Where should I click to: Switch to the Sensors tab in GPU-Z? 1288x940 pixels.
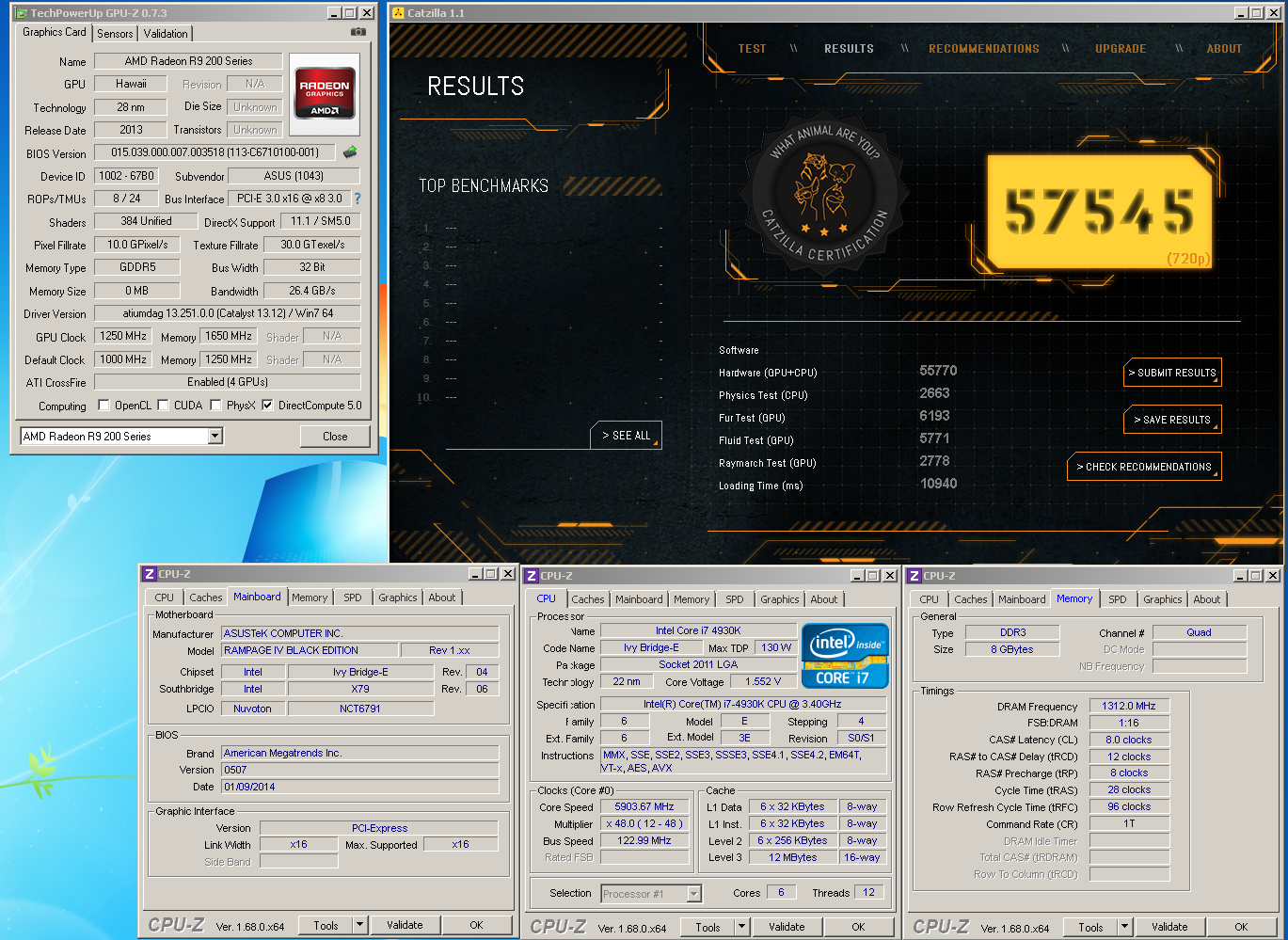coord(115,34)
